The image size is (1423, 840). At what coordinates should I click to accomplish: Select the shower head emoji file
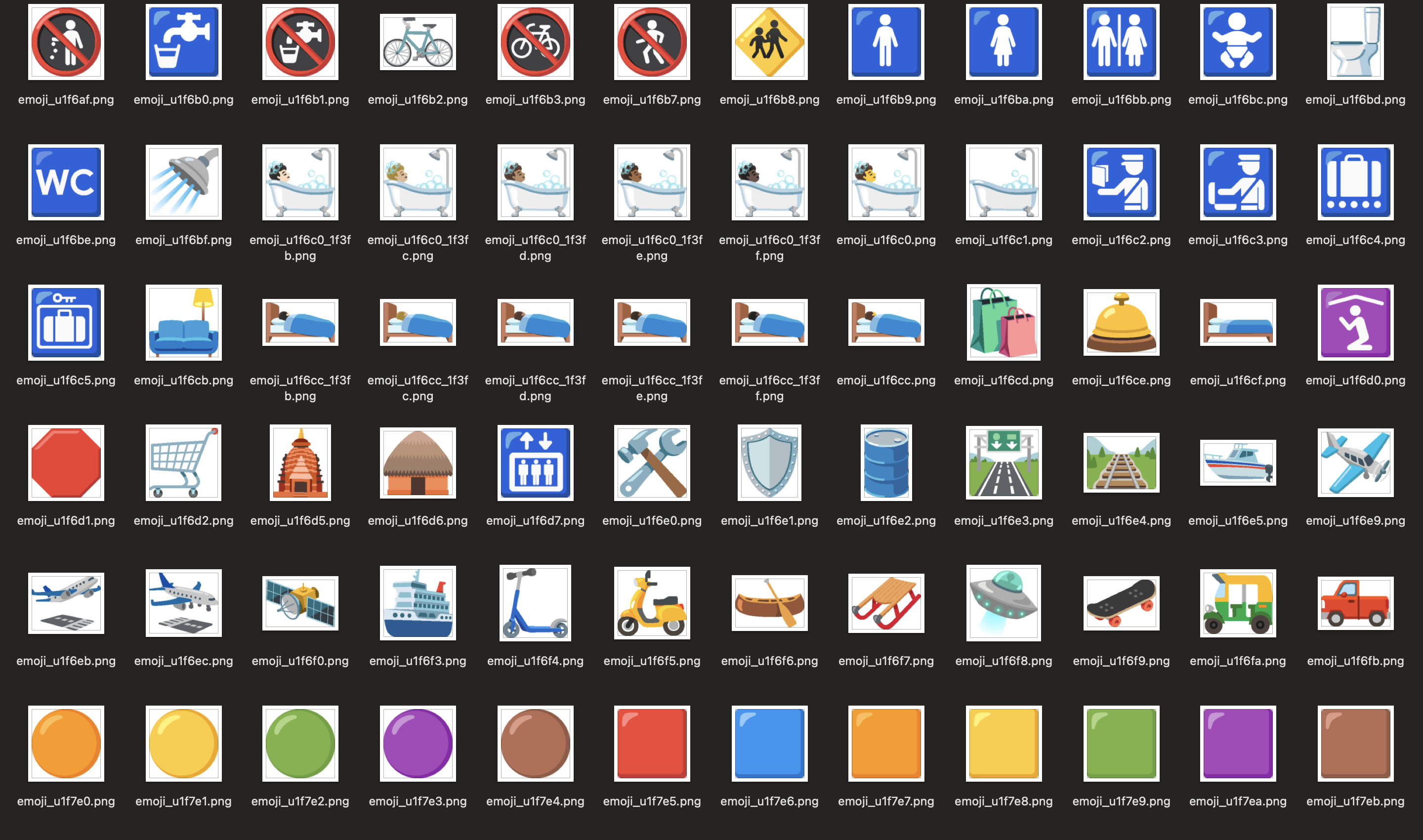(183, 182)
